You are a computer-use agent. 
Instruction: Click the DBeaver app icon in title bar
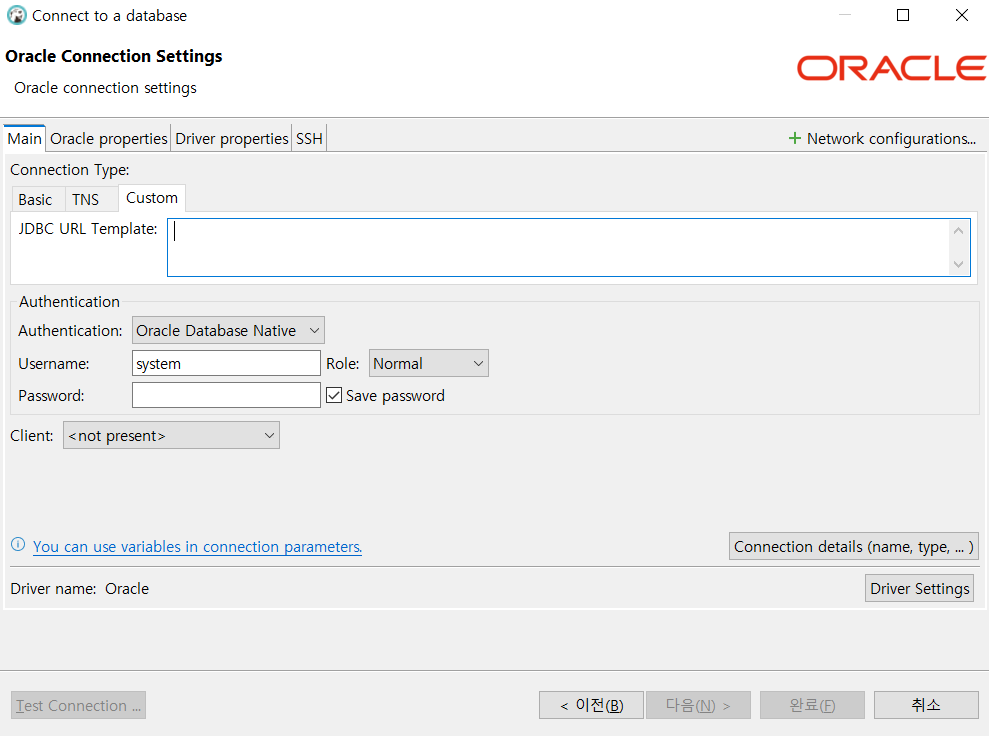pyautogui.click(x=16, y=15)
